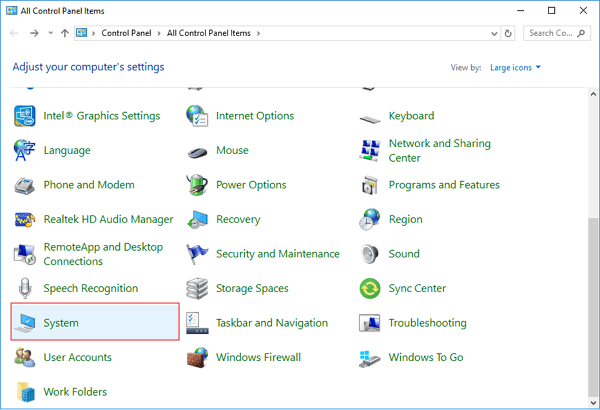Open the System computer icon

tap(25, 323)
